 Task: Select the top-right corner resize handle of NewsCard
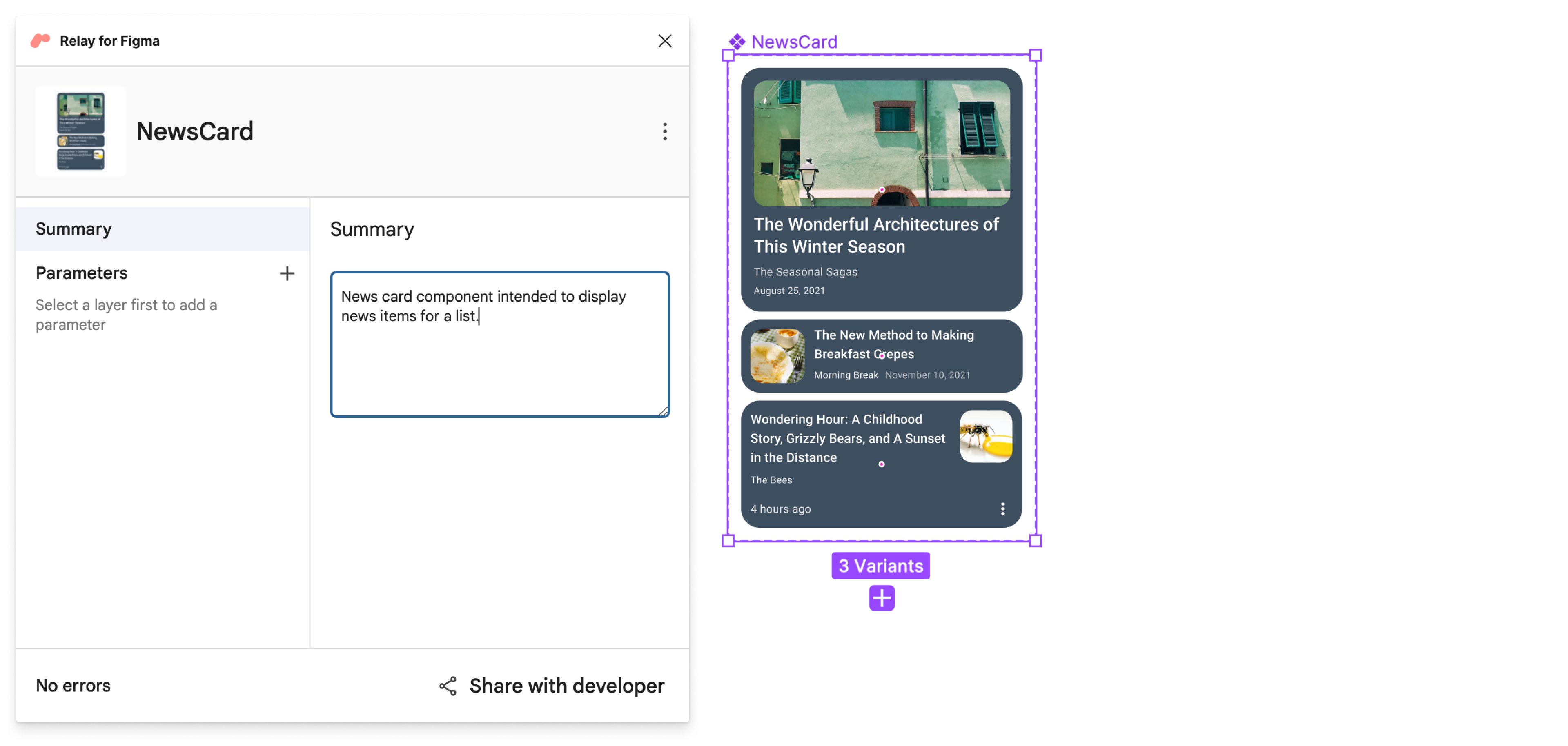click(x=1035, y=56)
